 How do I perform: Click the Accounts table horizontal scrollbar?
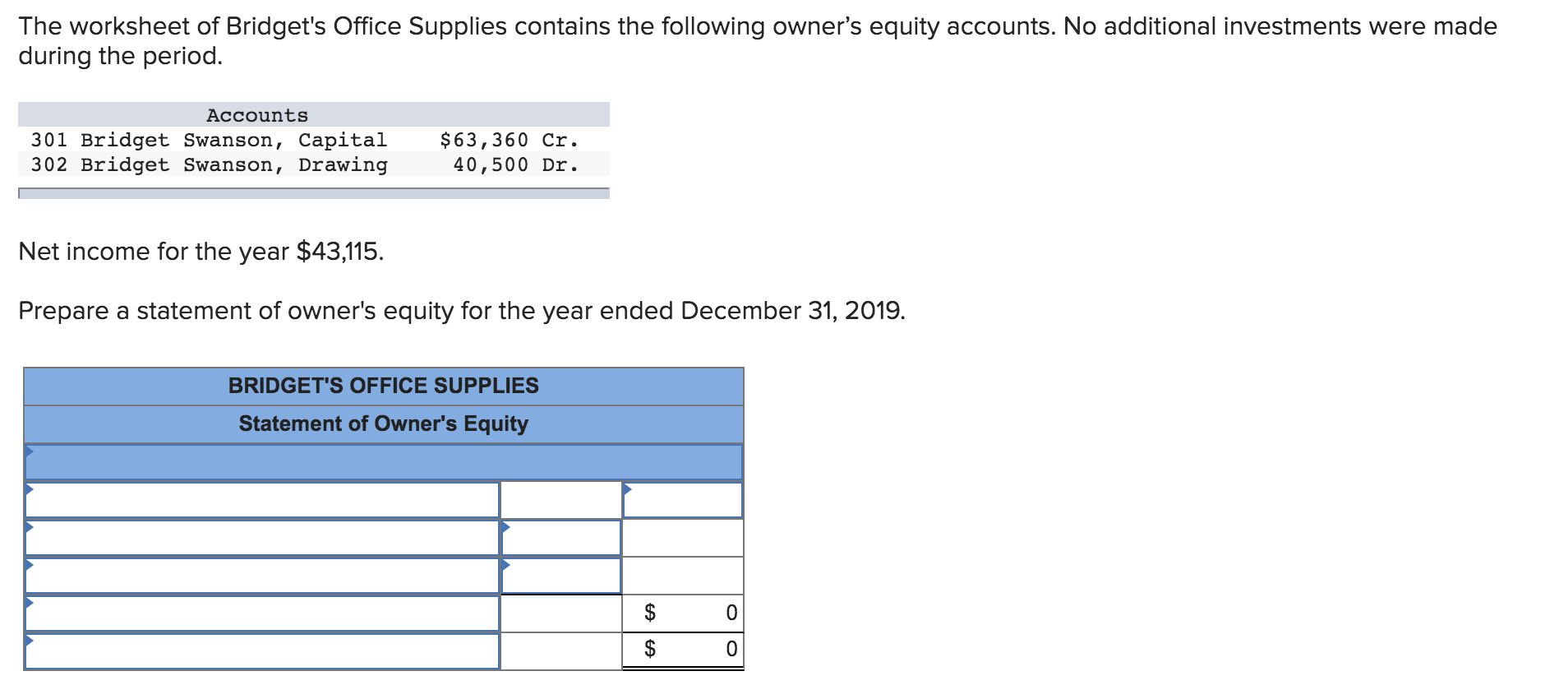point(314,193)
